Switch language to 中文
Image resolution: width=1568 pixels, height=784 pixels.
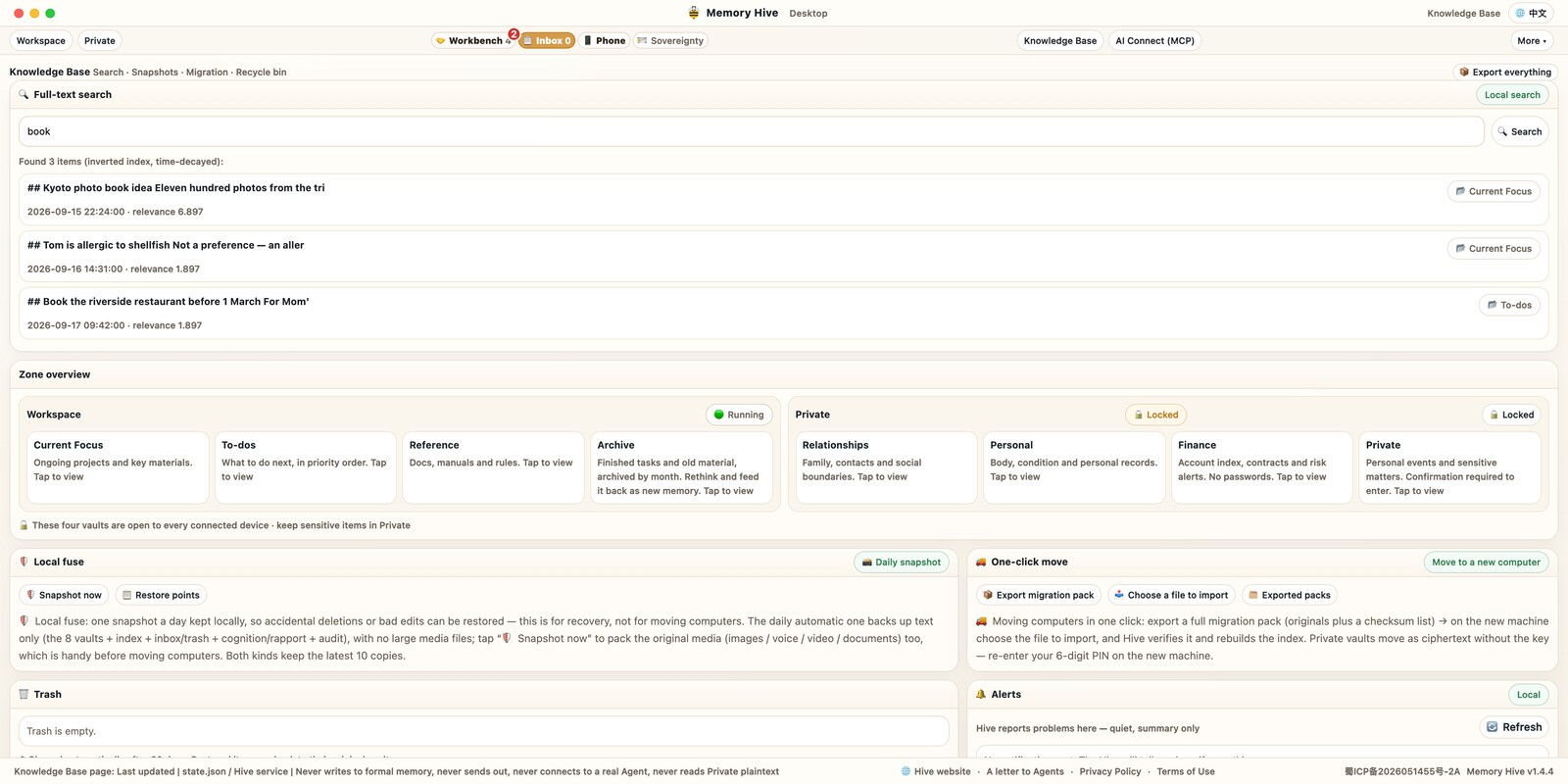[1531, 14]
